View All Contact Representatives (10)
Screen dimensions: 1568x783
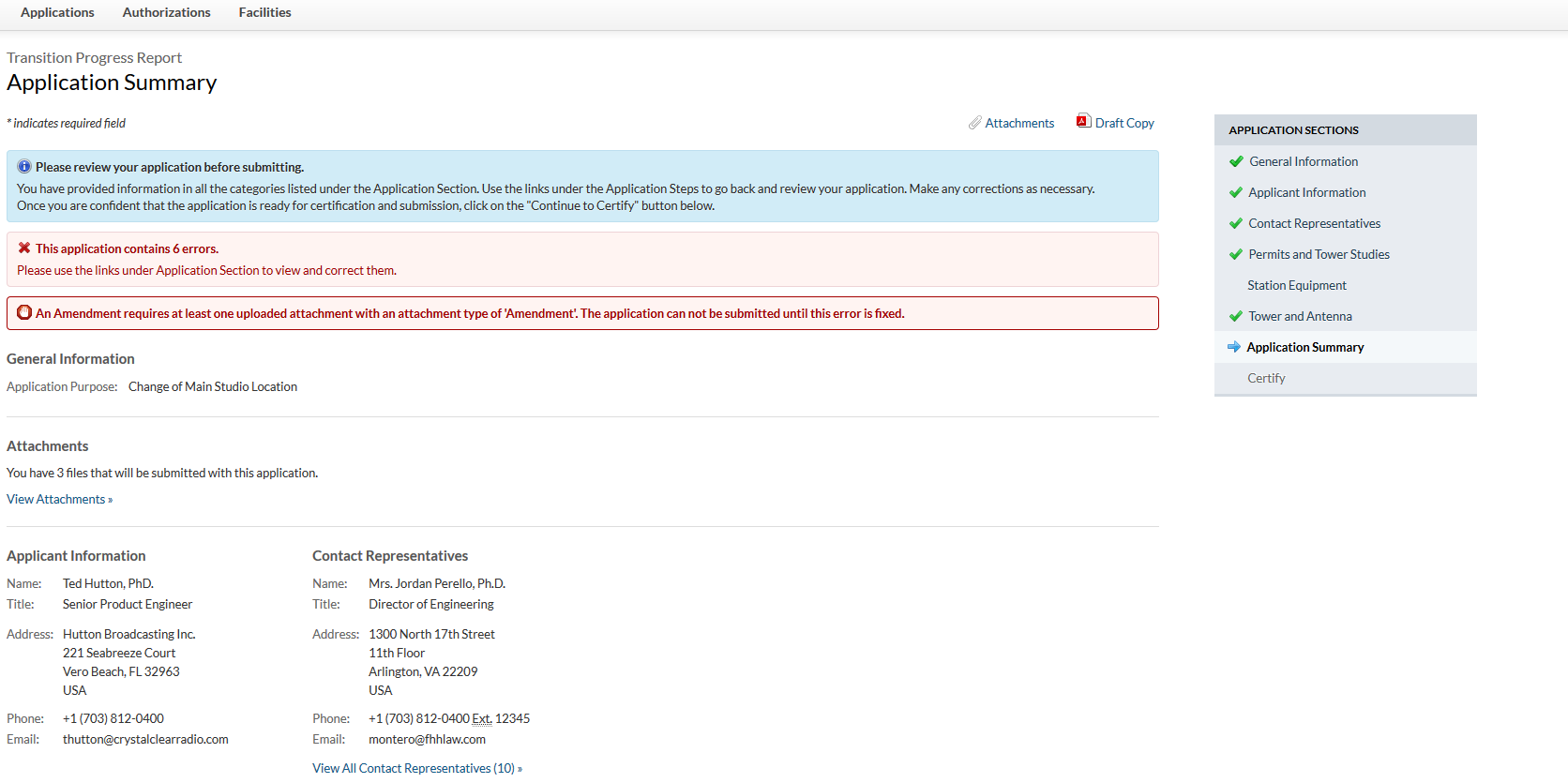coord(414,769)
